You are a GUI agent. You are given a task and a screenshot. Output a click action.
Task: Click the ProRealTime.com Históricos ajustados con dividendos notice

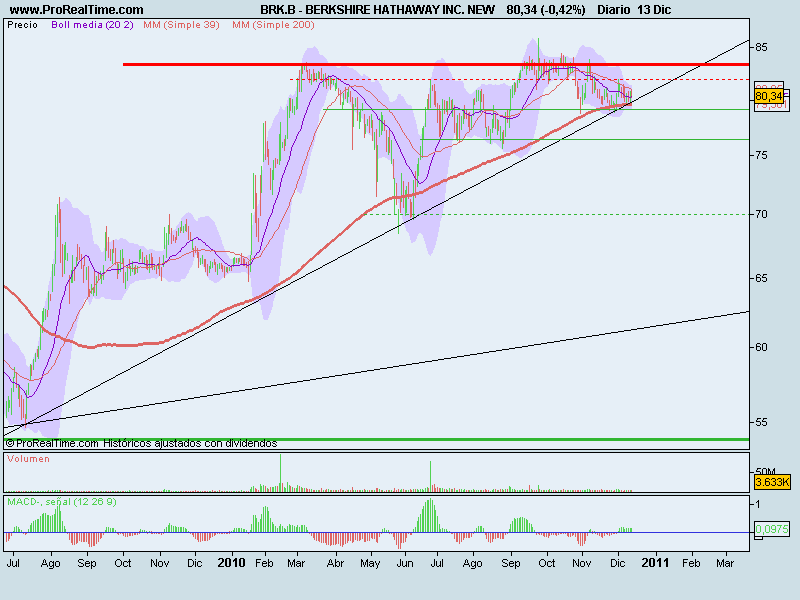coord(141,443)
